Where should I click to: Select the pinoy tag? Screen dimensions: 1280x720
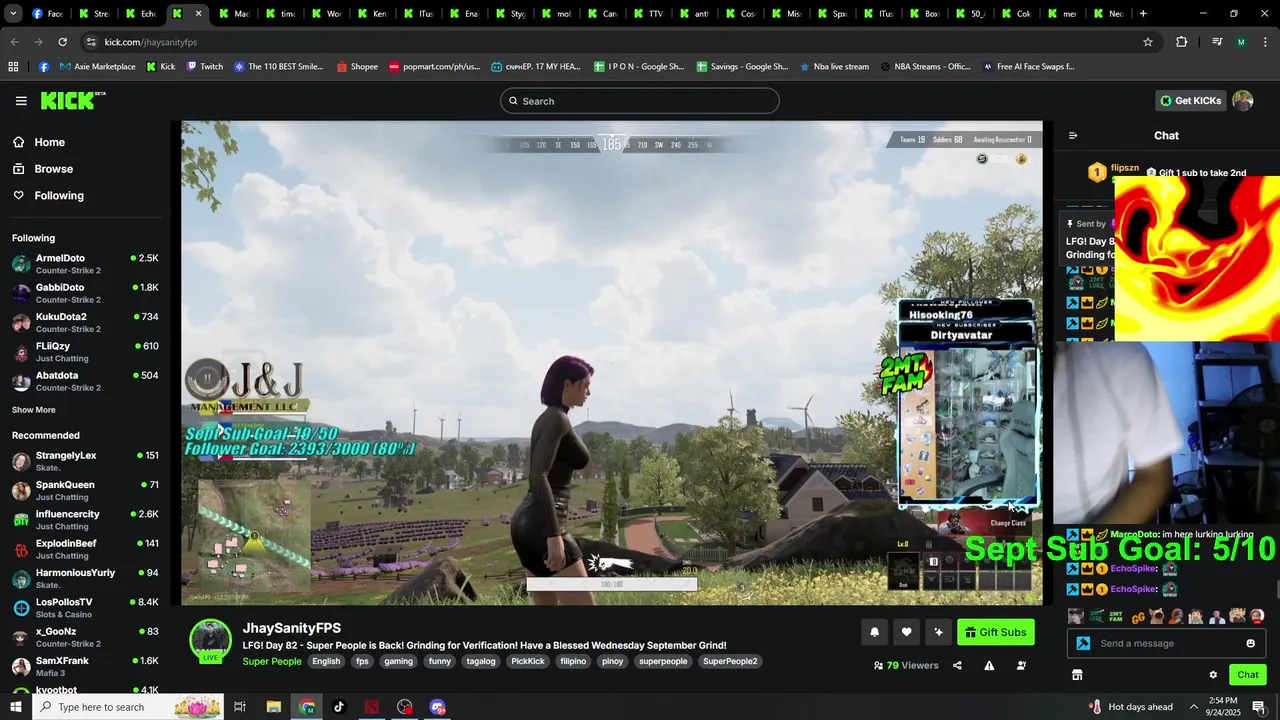tap(612, 661)
